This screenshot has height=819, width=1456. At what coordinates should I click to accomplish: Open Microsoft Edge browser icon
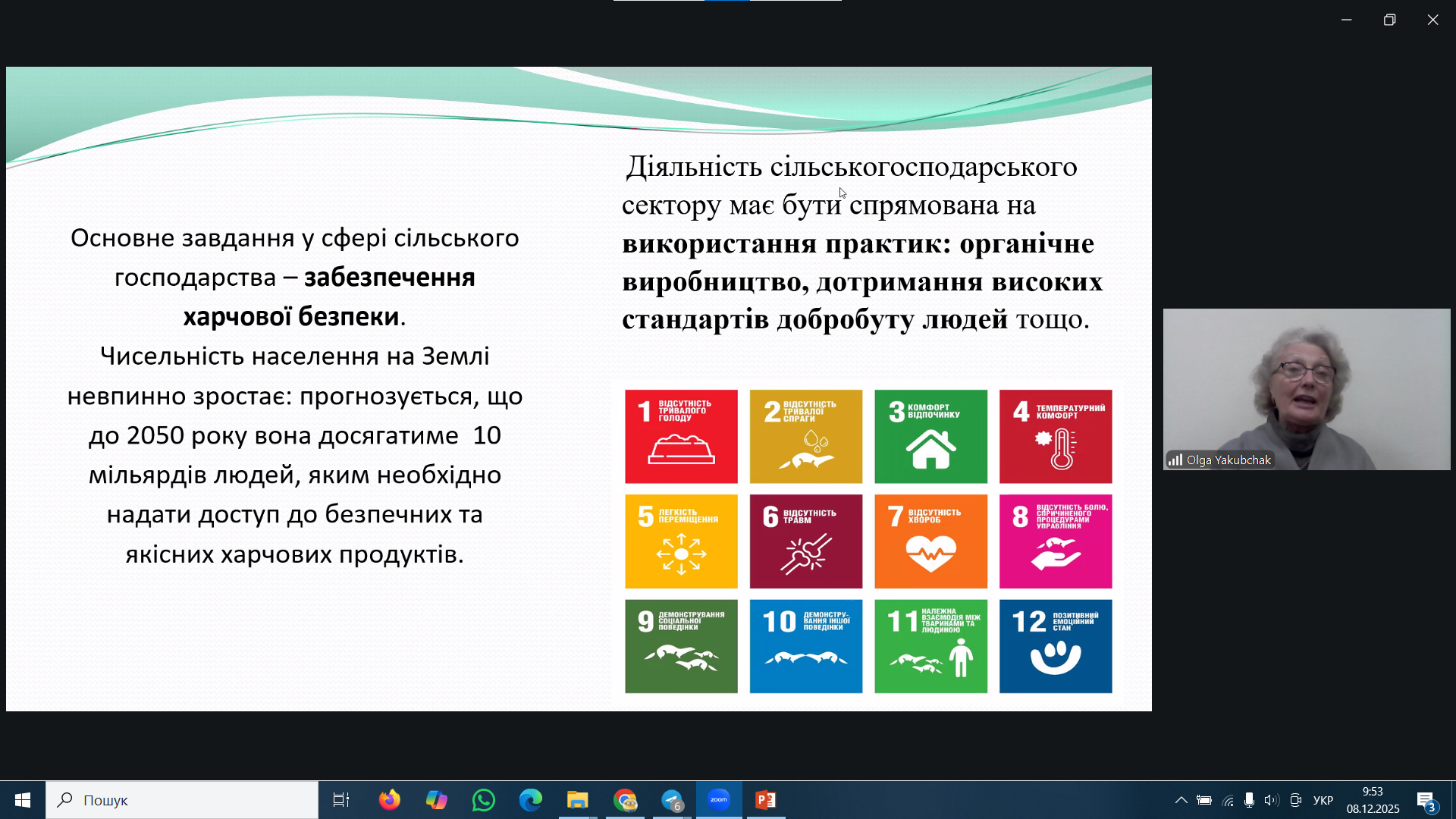pos(530,800)
